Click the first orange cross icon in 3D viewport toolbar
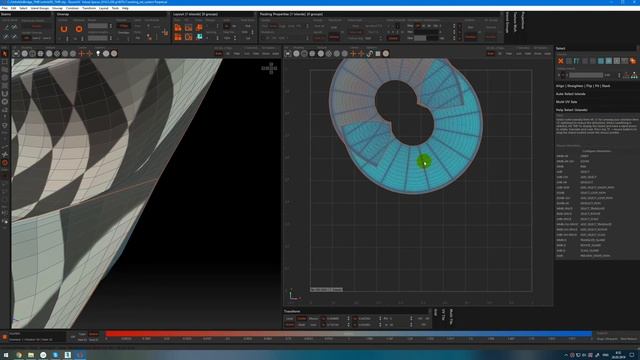 point(82,53)
